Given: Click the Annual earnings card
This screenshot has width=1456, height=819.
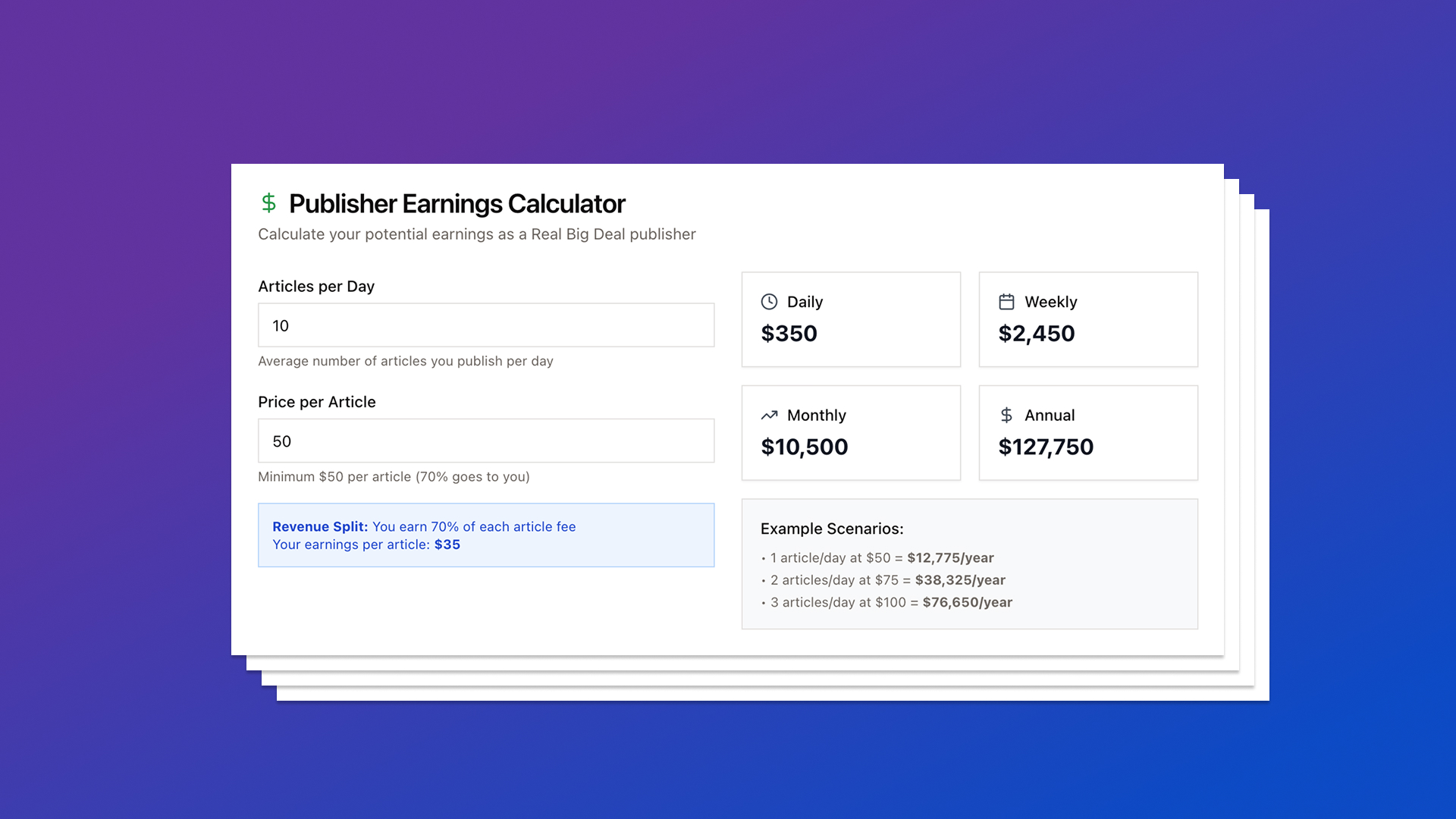Looking at the screenshot, I should (1087, 432).
